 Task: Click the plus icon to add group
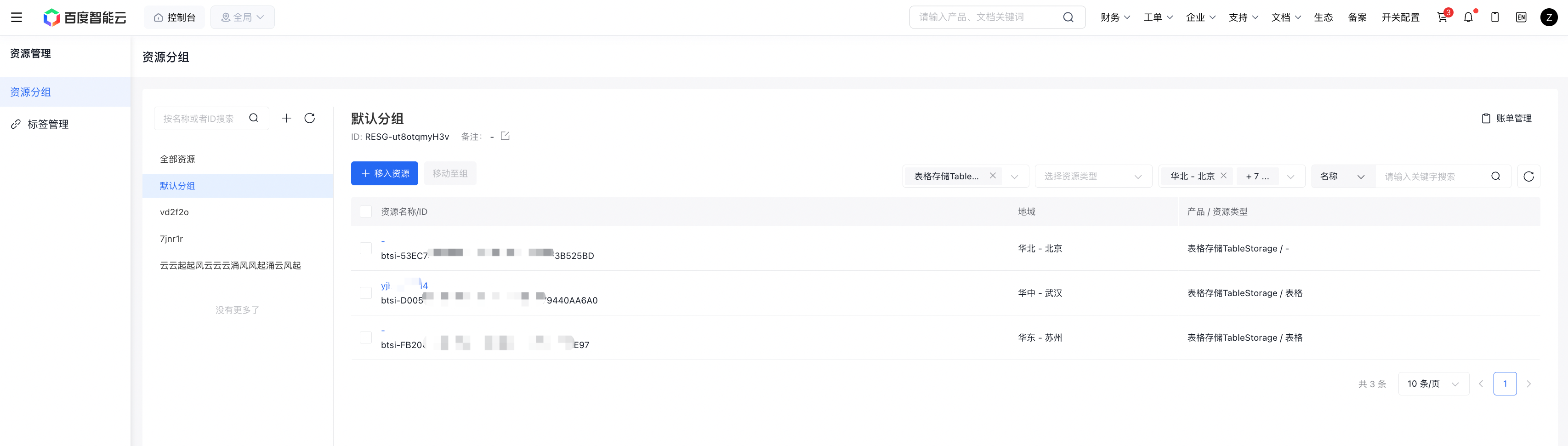287,118
